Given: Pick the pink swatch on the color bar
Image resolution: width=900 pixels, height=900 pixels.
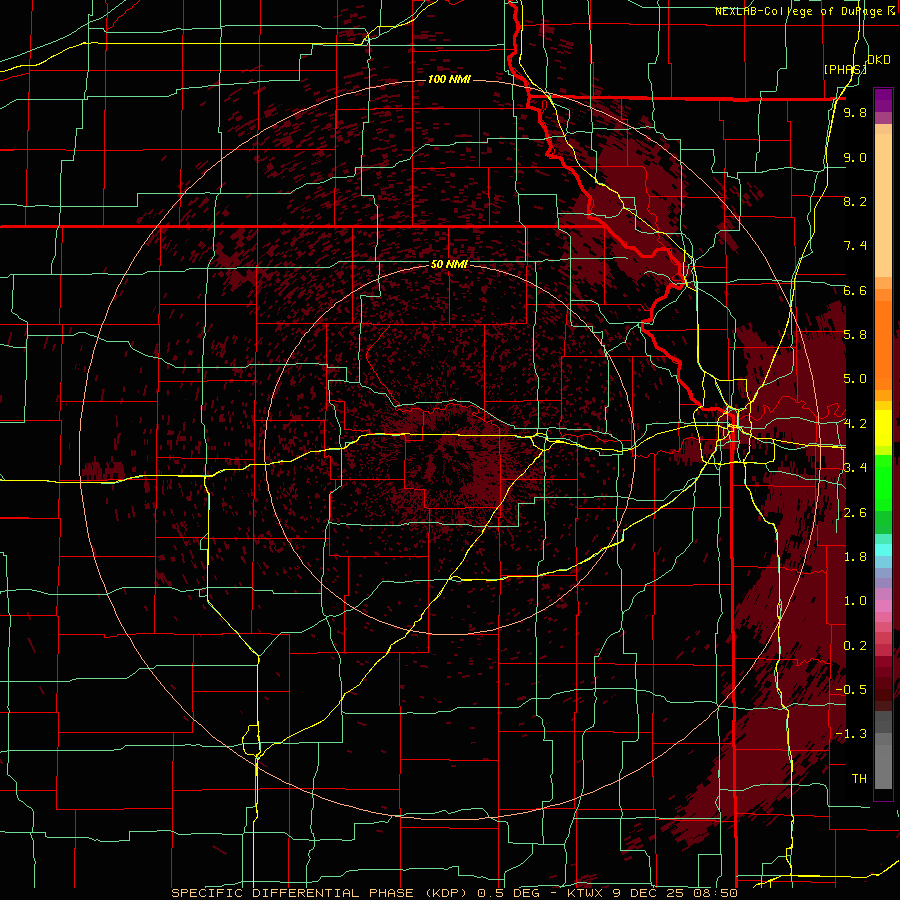Looking at the screenshot, I should [x=883, y=606].
